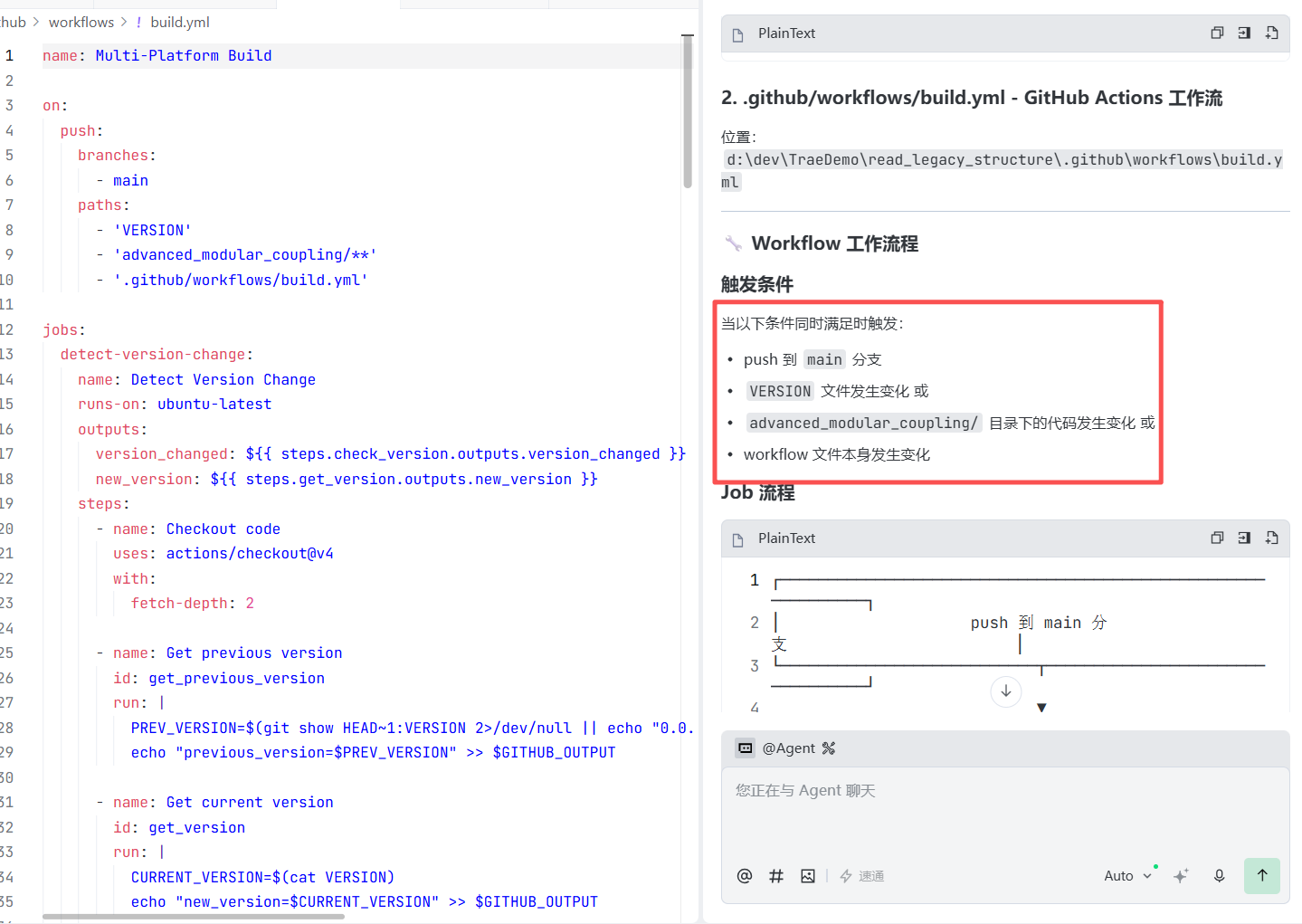
Task: Add top PlainText code to new file
Action: tap(1271, 33)
